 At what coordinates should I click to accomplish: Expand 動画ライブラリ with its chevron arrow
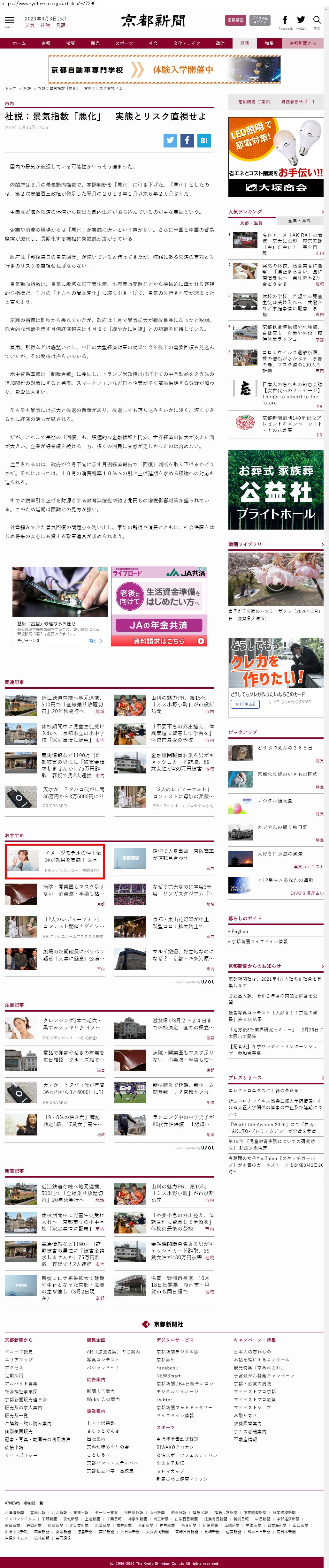pyautogui.click(x=322, y=544)
